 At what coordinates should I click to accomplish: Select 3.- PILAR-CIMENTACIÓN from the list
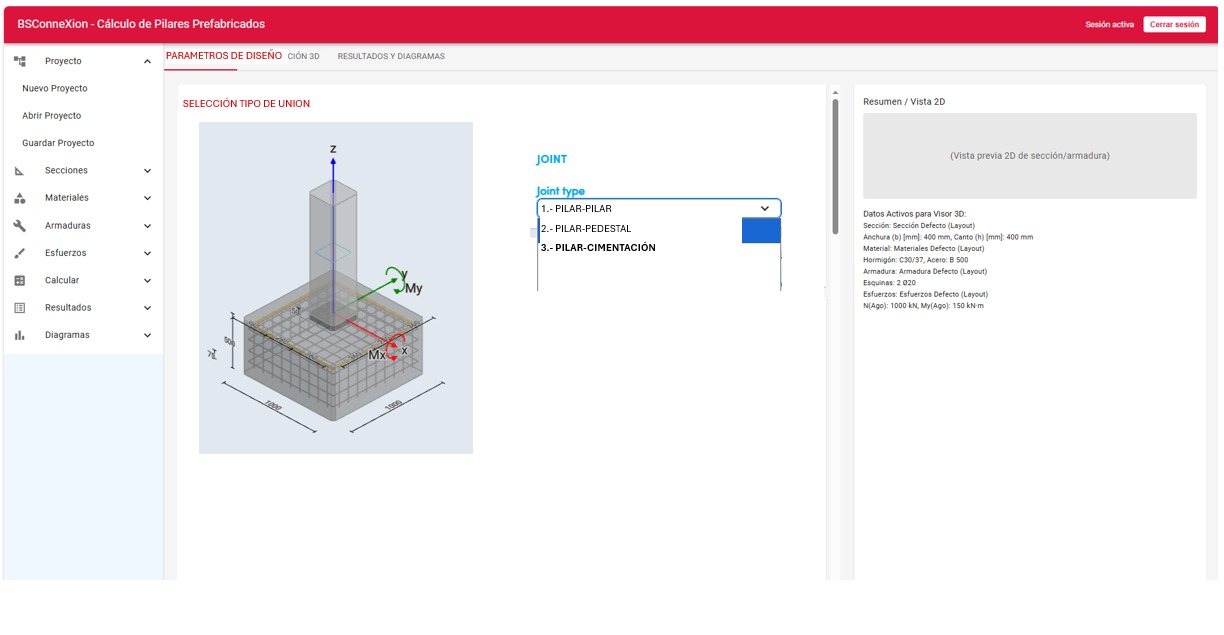pyautogui.click(x=598, y=248)
